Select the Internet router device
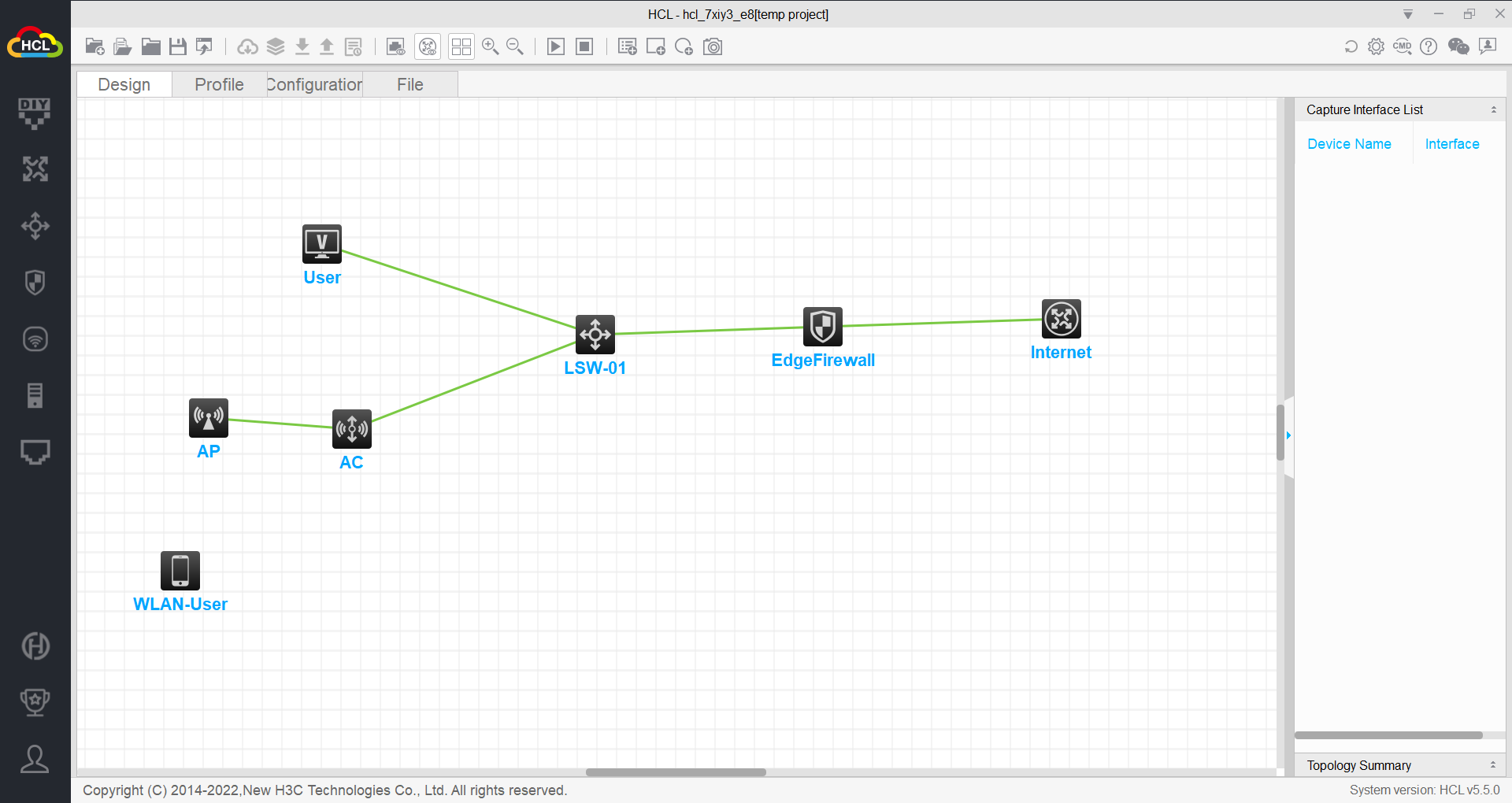Viewport: 1512px width, 803px height. [1062, 319]
